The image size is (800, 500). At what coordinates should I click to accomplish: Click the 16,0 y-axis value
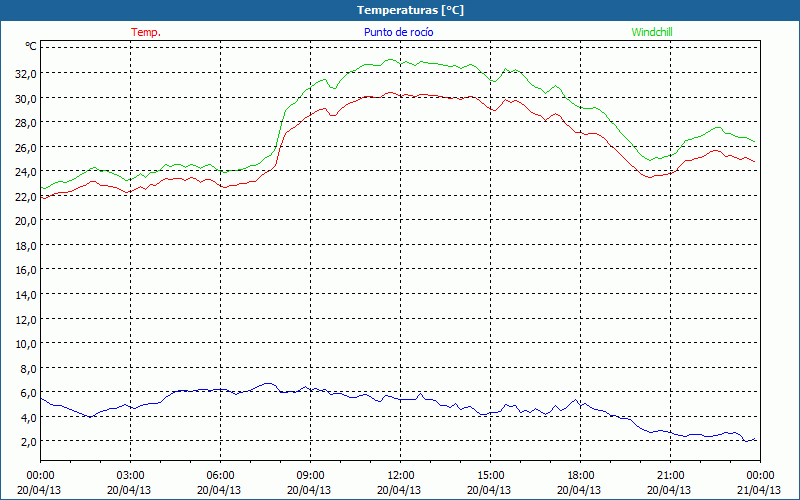[x=27, y=270]
